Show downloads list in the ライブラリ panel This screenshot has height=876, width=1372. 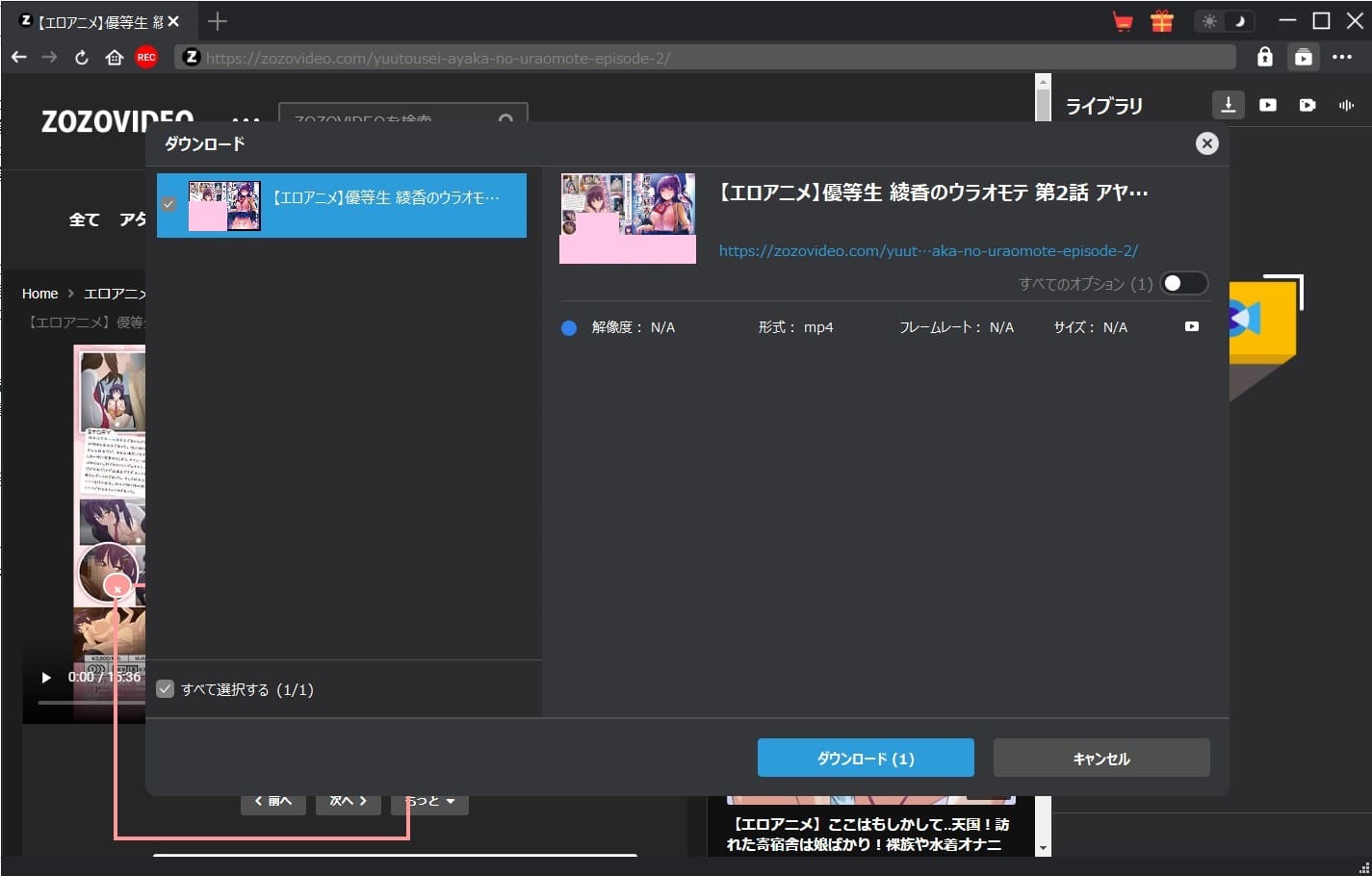pyautogui.click(x=1229, y=105)
